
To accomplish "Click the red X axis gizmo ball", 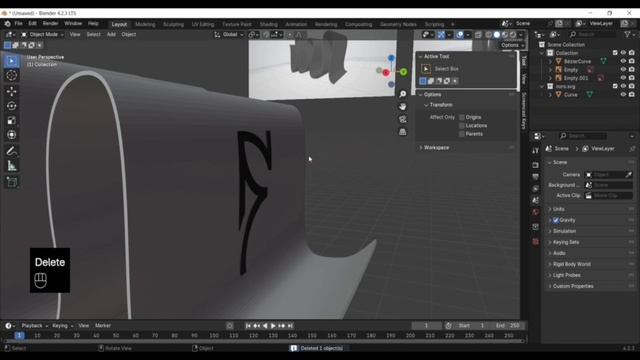I will tap(386, 73).
